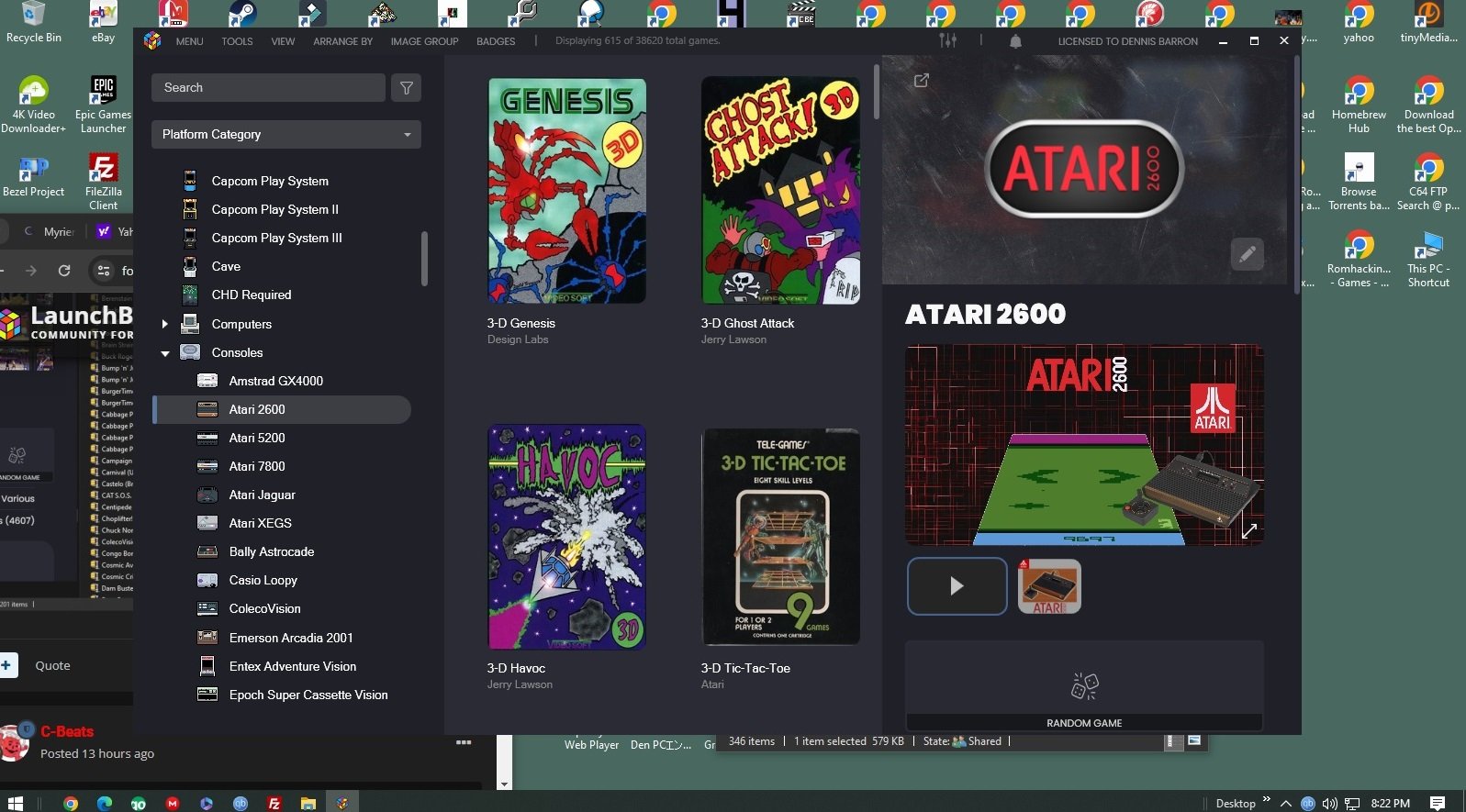Image resolution: width=1466 pixels, height=812 pixels.
Task: Open the MENU menu
Action: coord(190,41)
